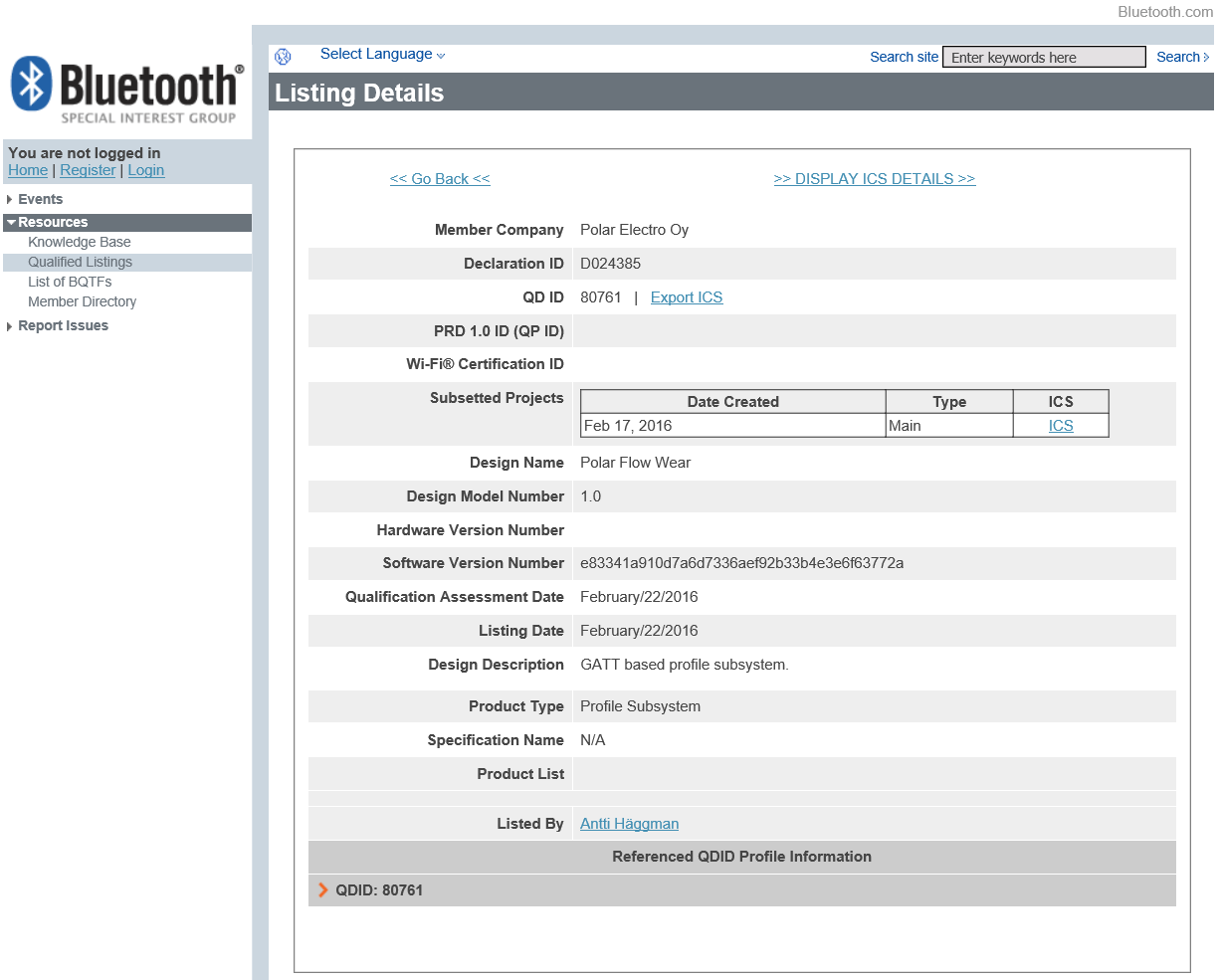Select the Report Issues menu label

point(63,326)
